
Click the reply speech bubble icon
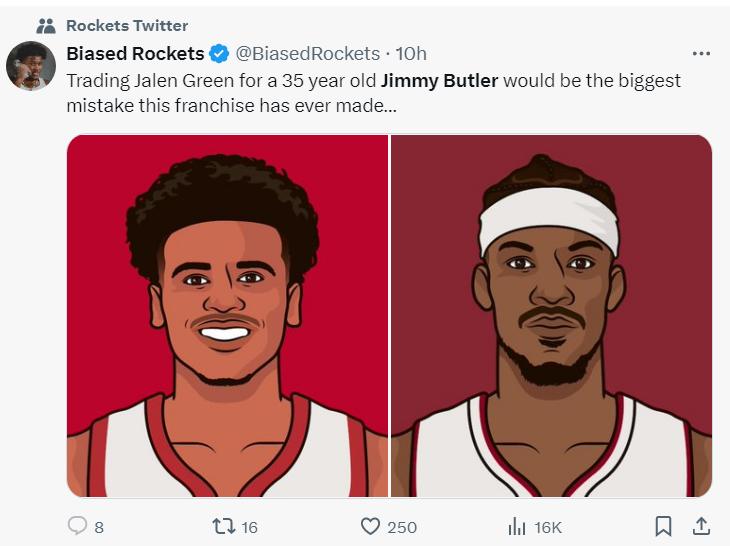coord(77,526)
